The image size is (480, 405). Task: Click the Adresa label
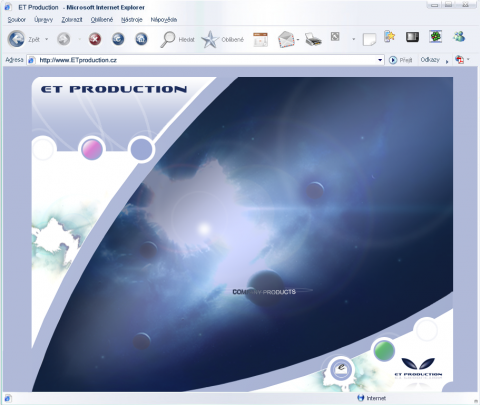click(x=14, y=60)
